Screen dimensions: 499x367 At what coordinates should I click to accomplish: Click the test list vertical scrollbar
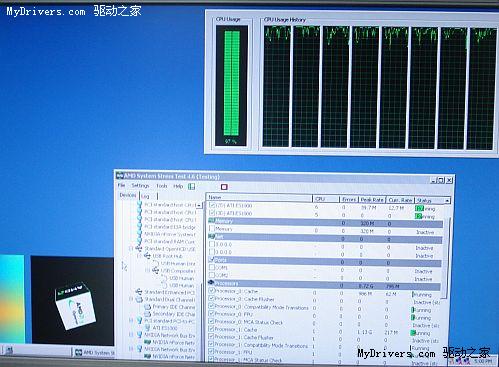point(446,258)
